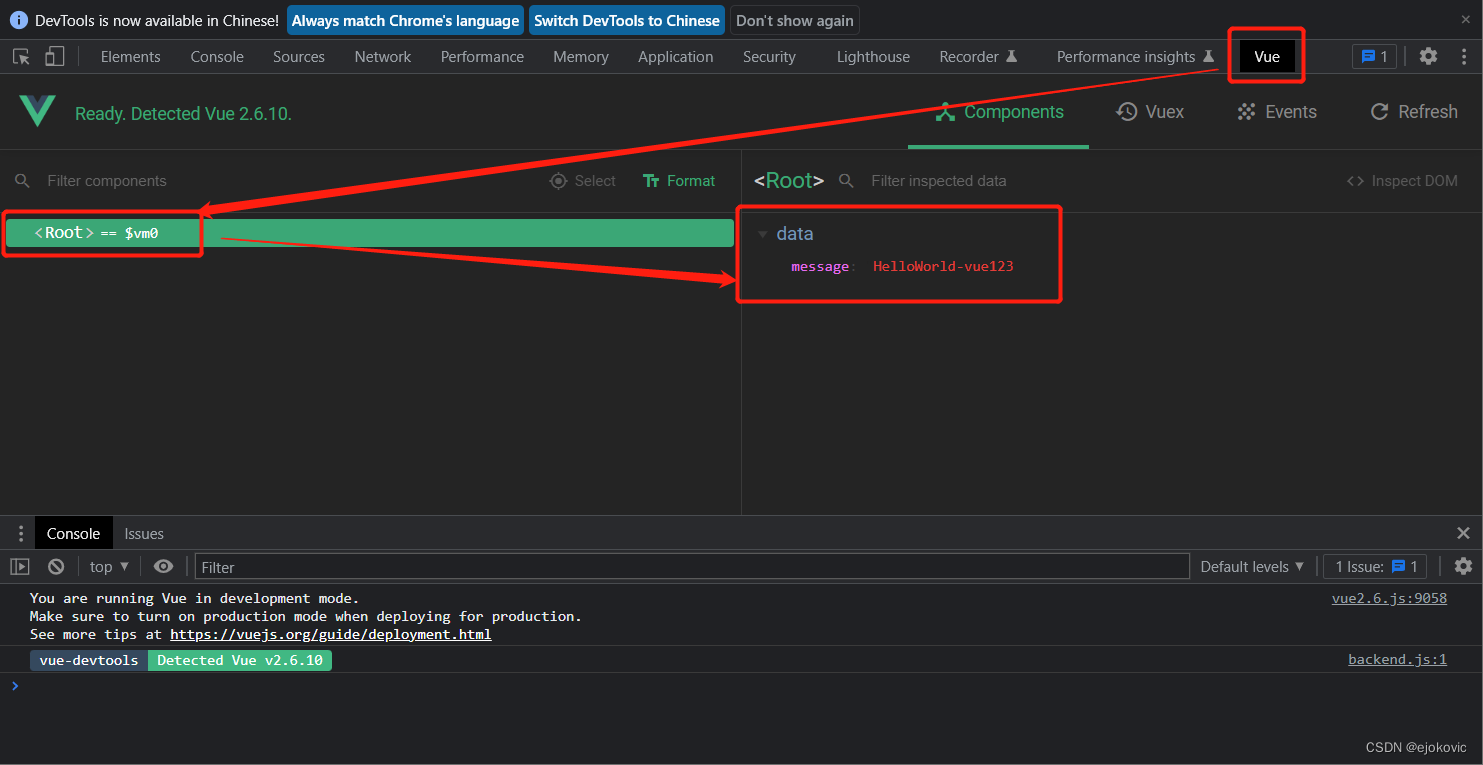Show the console sidebar icon

click(x=20, y=567)
